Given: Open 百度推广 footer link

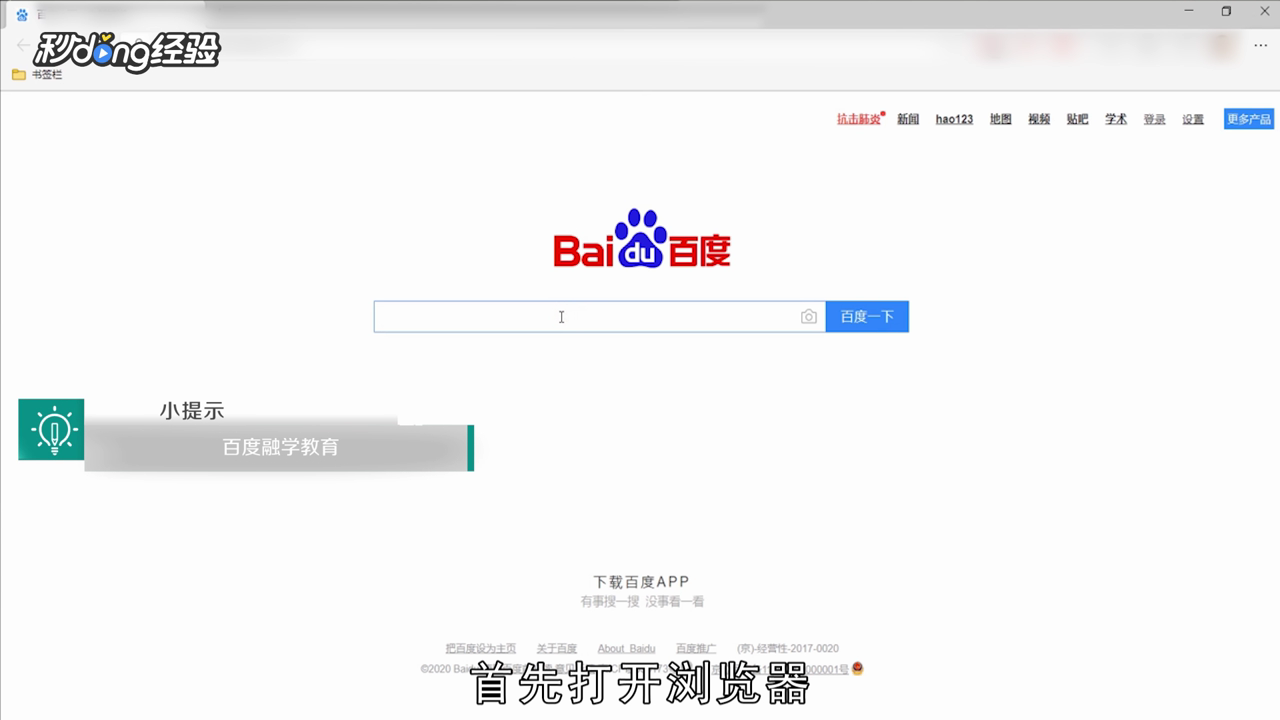Looking at the screenshot, I should point(696,648).
